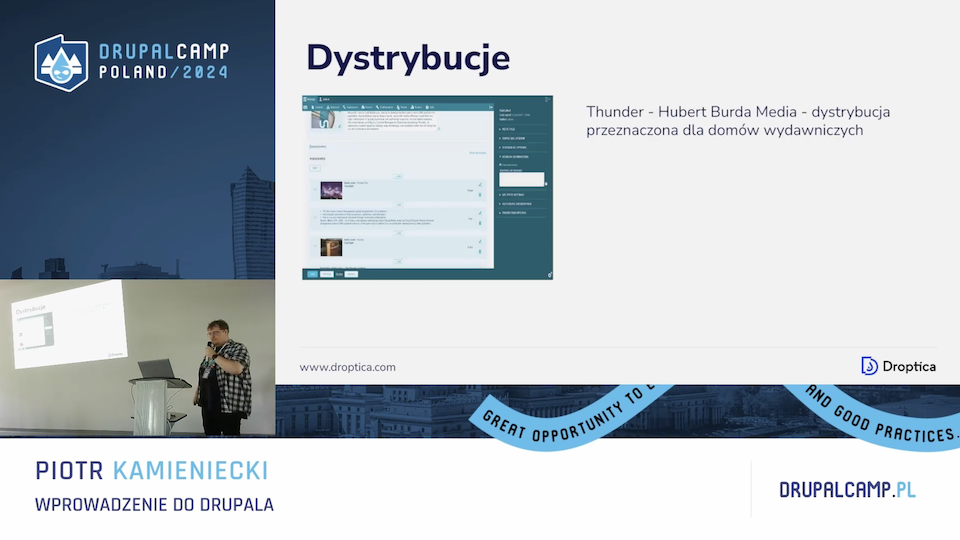The image size is (960, 540).
Task: Click the delete icon for the Text paragraph
Action: [x=480, y=223]
